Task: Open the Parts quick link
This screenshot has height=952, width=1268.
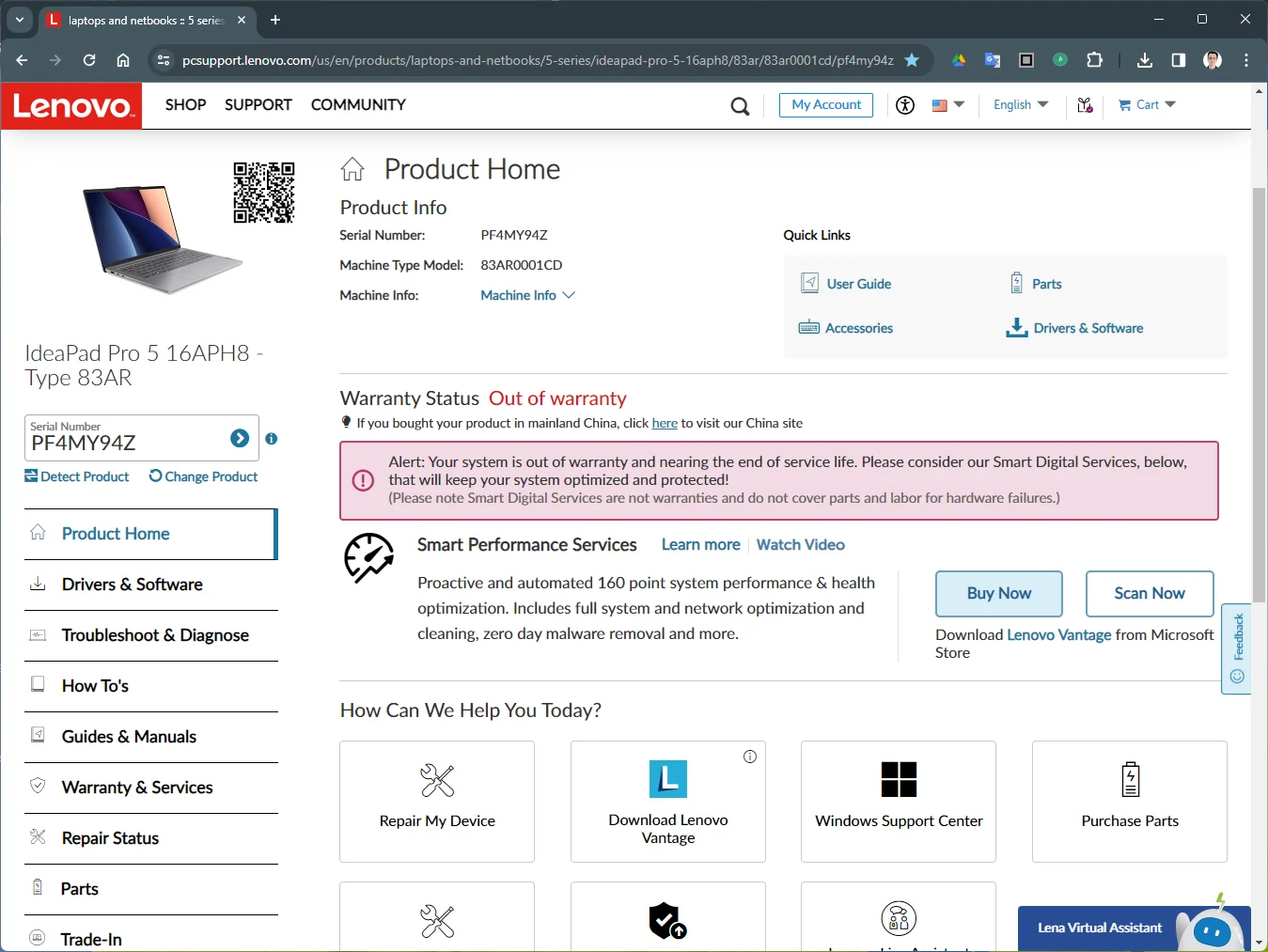Action: (1036, 284)
